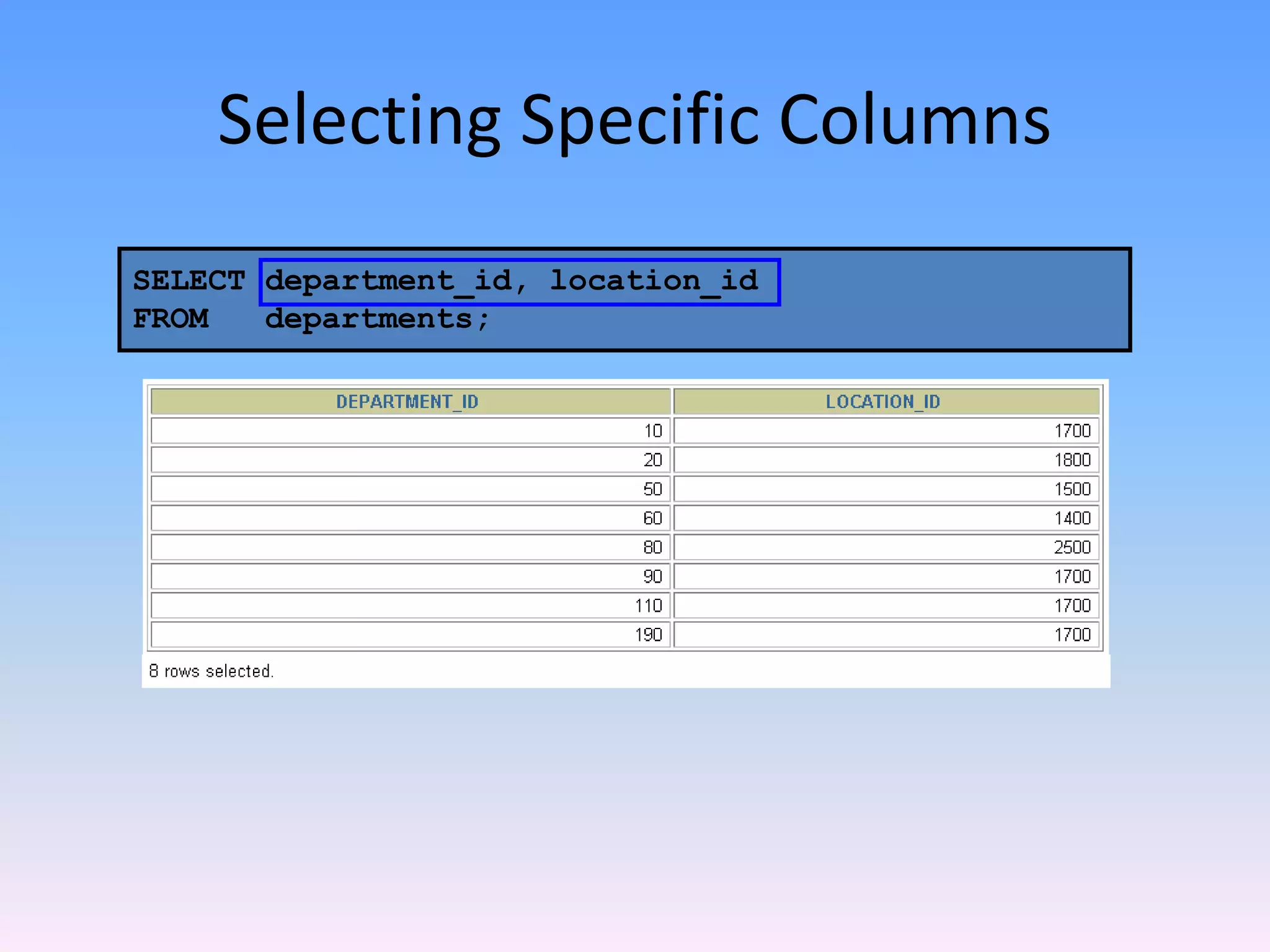The height and width of the screenshot is (952, 1270).
Task: Select department ID cell 110
Action: (x=410, y=606)
